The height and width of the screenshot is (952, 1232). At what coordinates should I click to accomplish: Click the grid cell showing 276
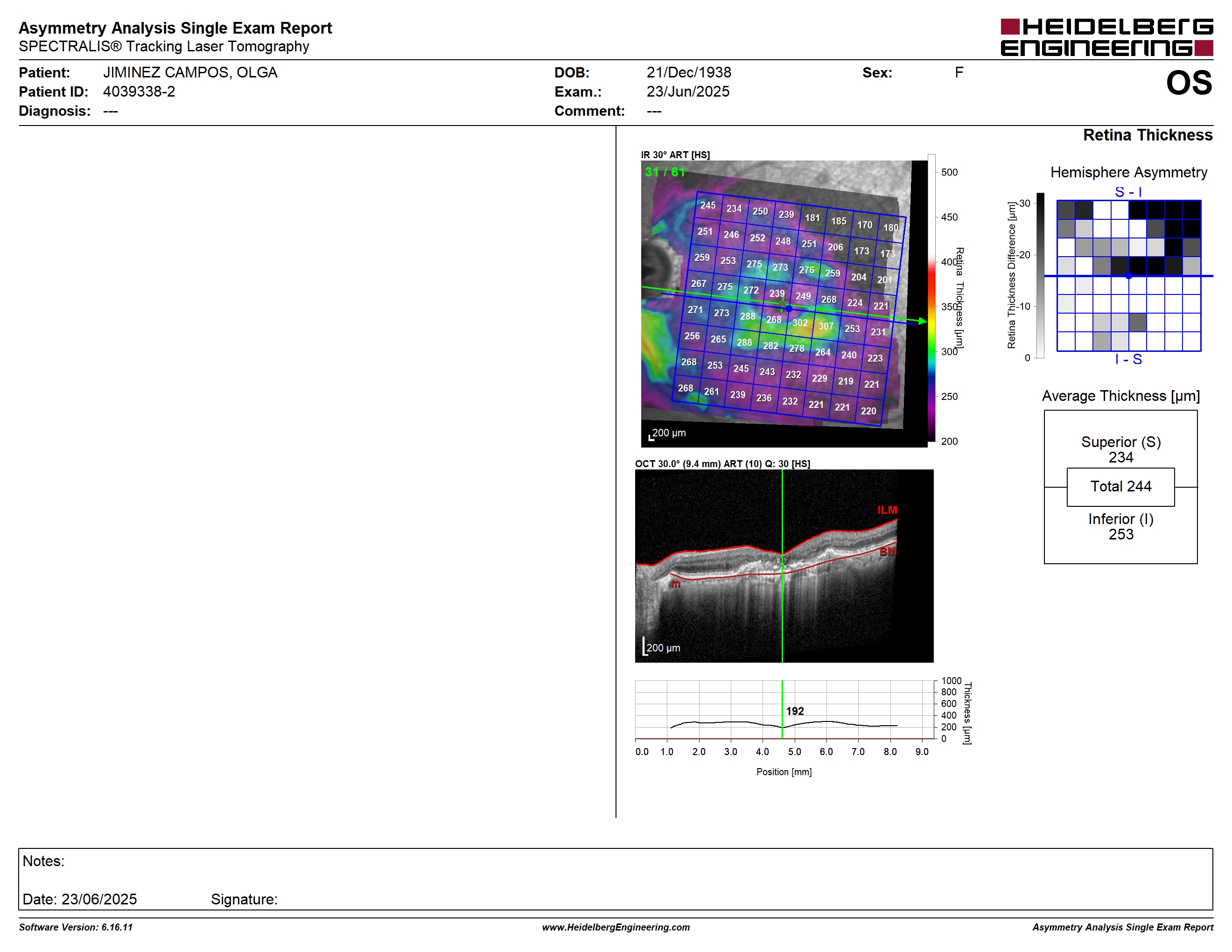806,270
